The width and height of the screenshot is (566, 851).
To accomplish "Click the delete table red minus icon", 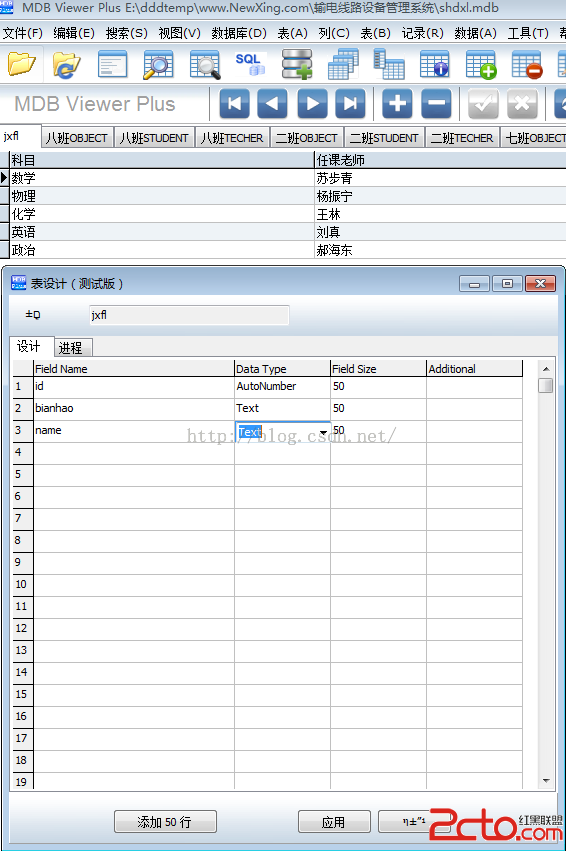I will pos(526,64).
